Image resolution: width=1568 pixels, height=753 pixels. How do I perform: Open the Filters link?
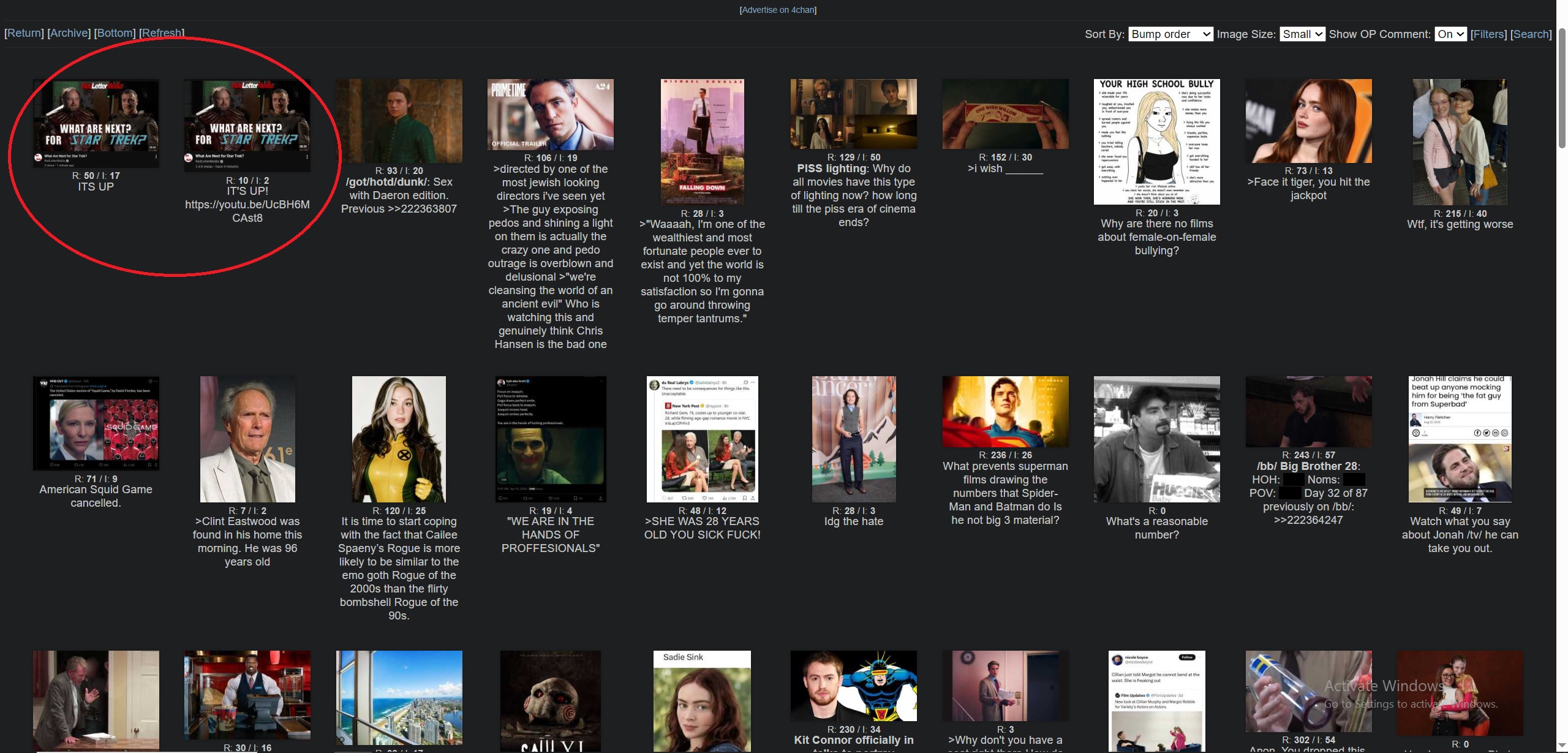1489,34
